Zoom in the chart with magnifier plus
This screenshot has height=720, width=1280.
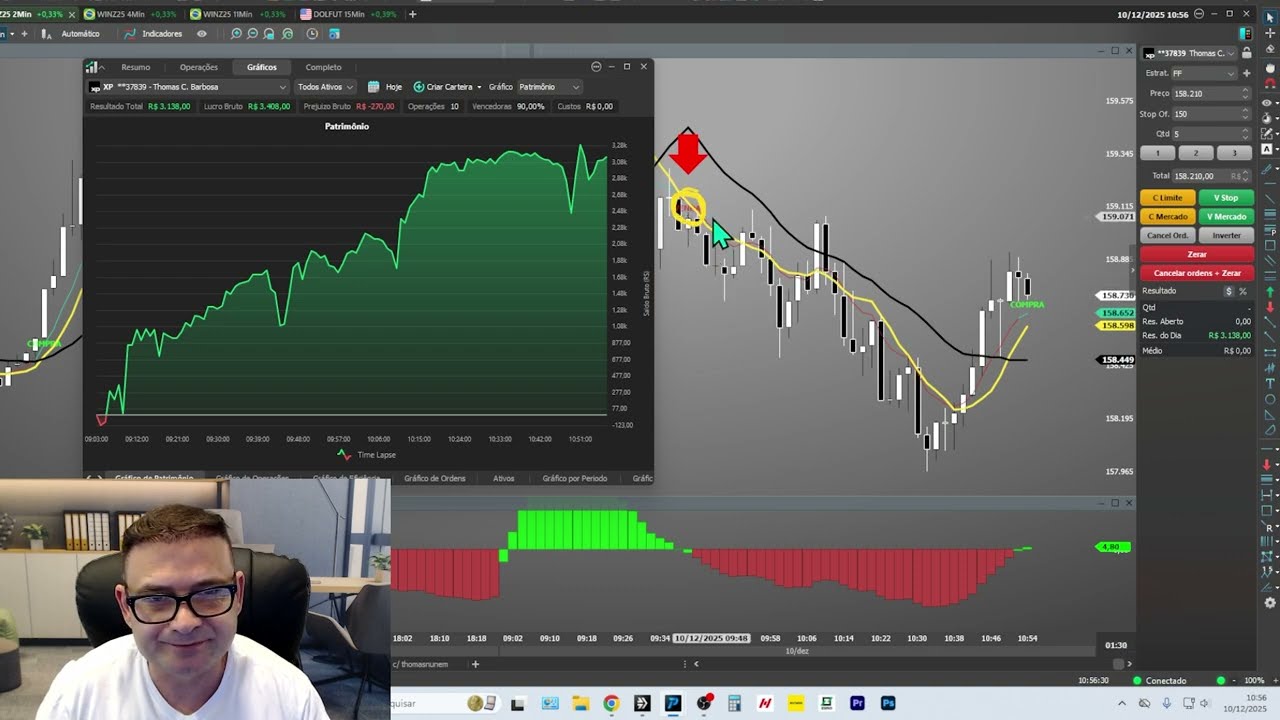tap(236, 34)
